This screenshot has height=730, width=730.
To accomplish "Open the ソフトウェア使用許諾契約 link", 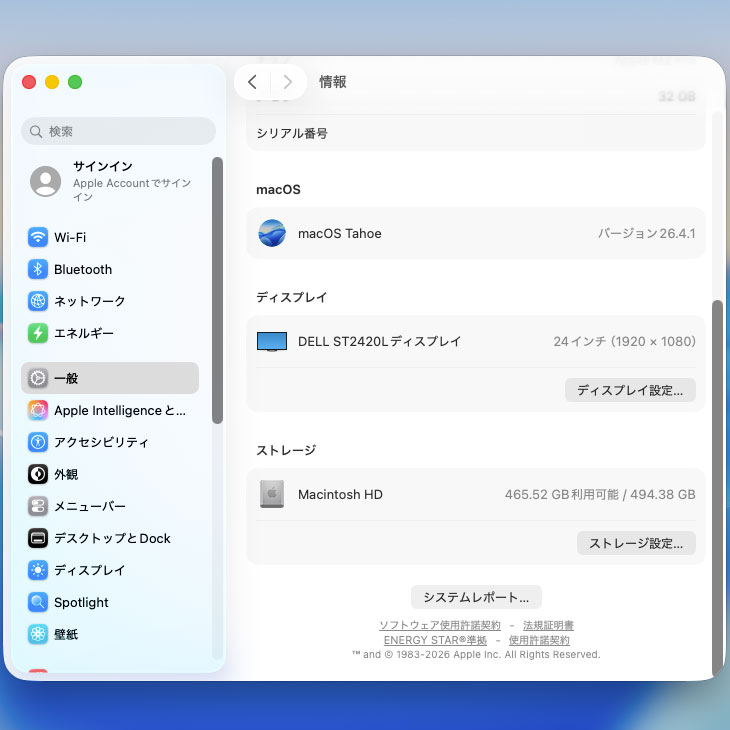I will pyautogui.click(x=439, y=625).
